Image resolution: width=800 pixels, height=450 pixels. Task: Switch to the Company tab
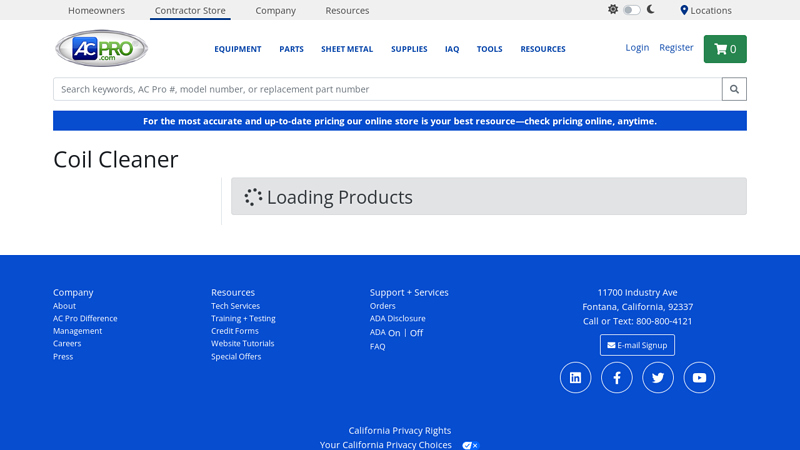275,10
